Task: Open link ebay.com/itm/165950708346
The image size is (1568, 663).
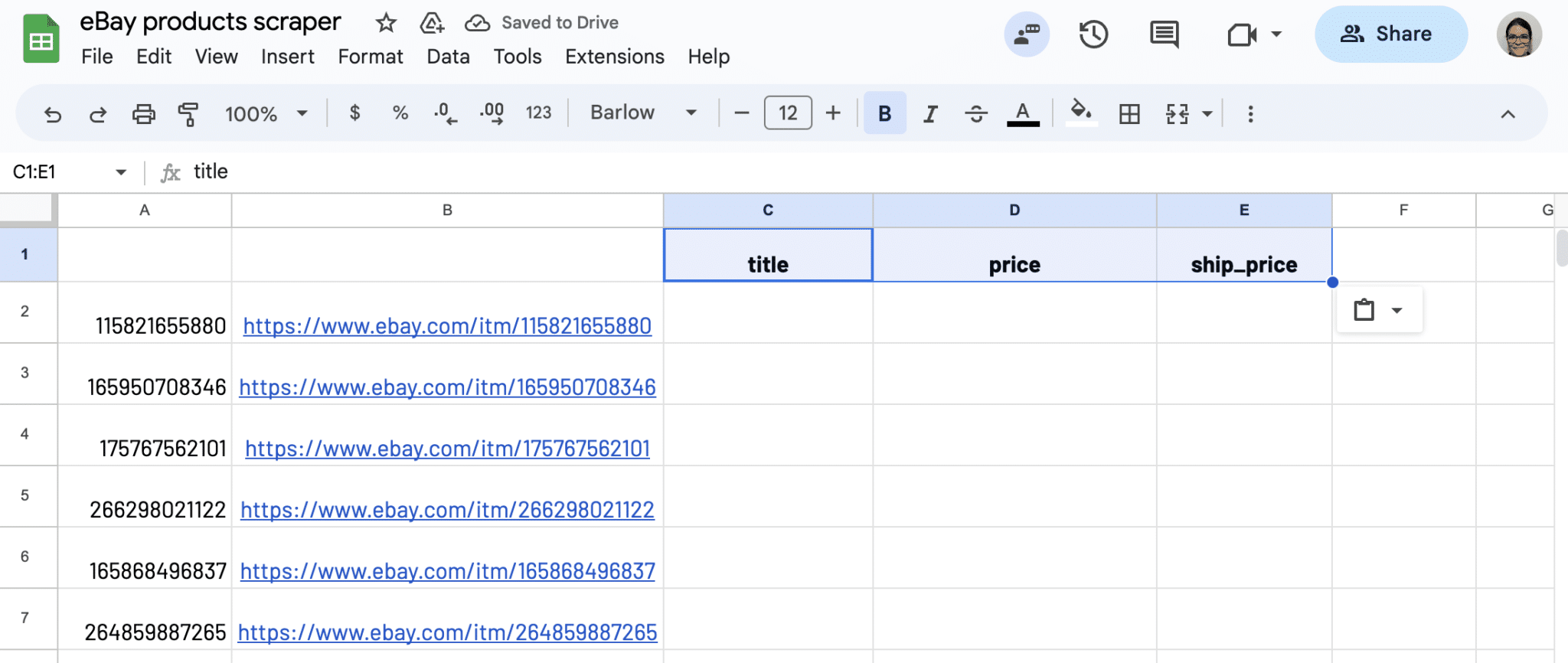Action: [x=447, y=387]
